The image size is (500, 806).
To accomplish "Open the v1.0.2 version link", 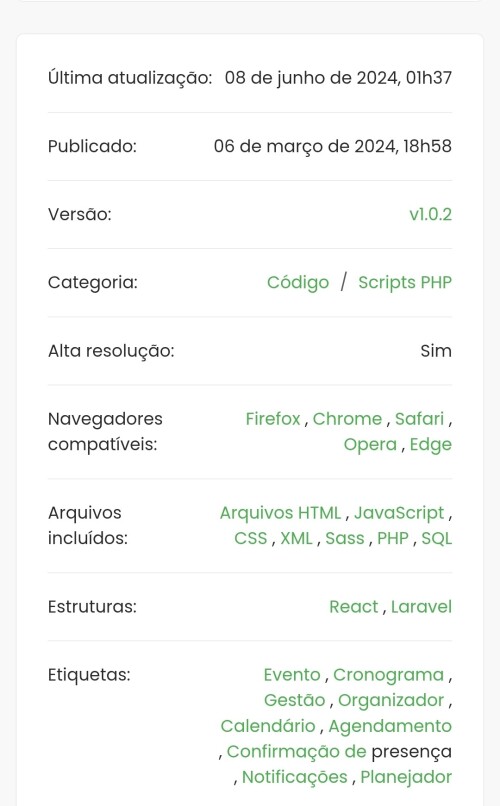I will (430, 214).
